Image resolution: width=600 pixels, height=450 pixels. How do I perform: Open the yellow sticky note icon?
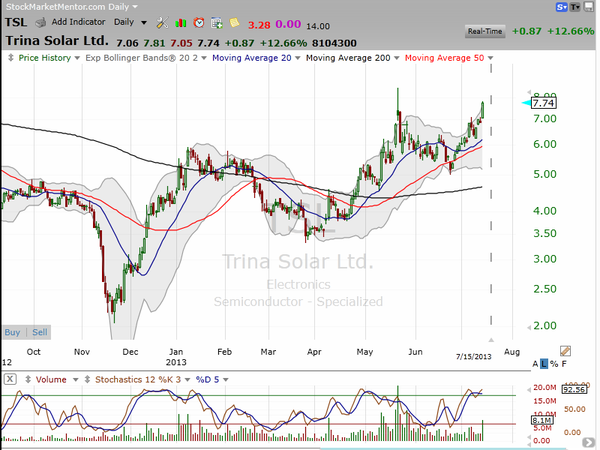coord(234,23)
